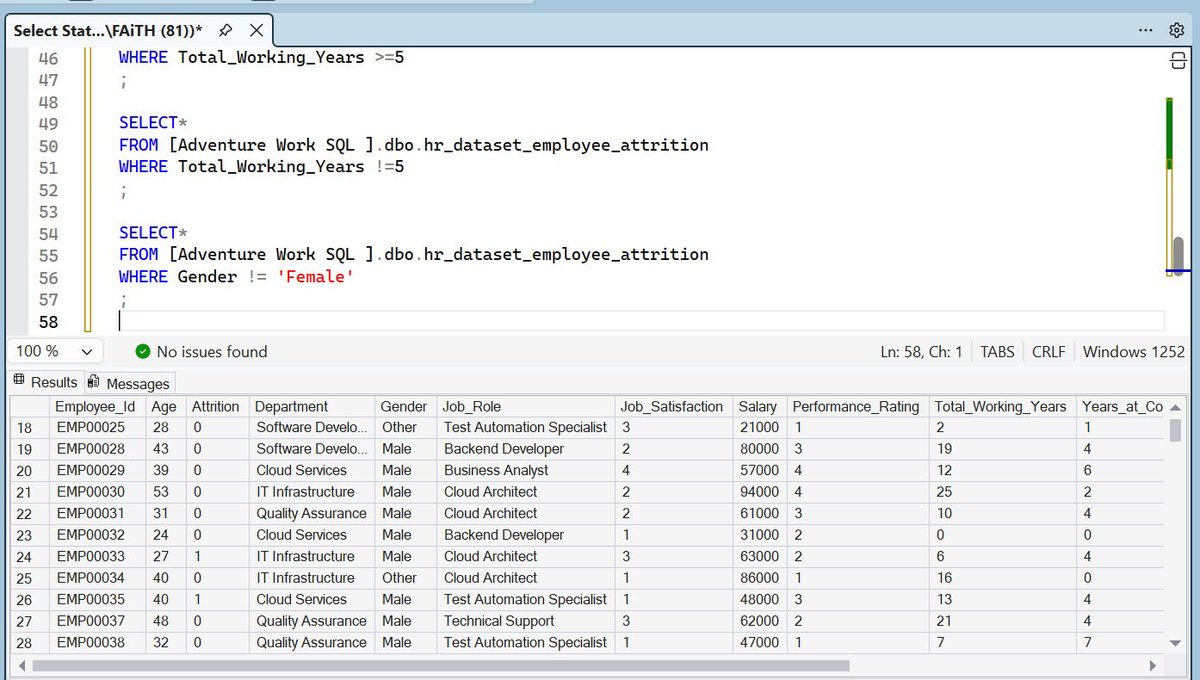Click the Ln: 58, Ch: 1 status indicator

pos(921,351)
